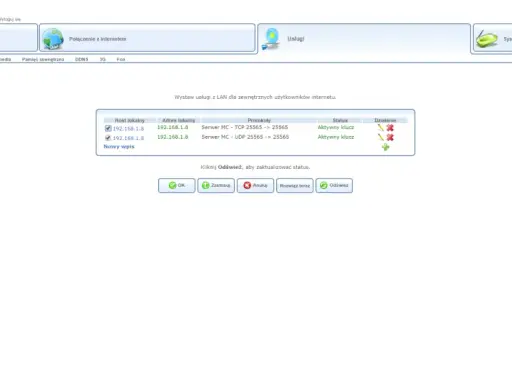Open the 3G submenu item

pyautogui.click(x=103, y=59)
